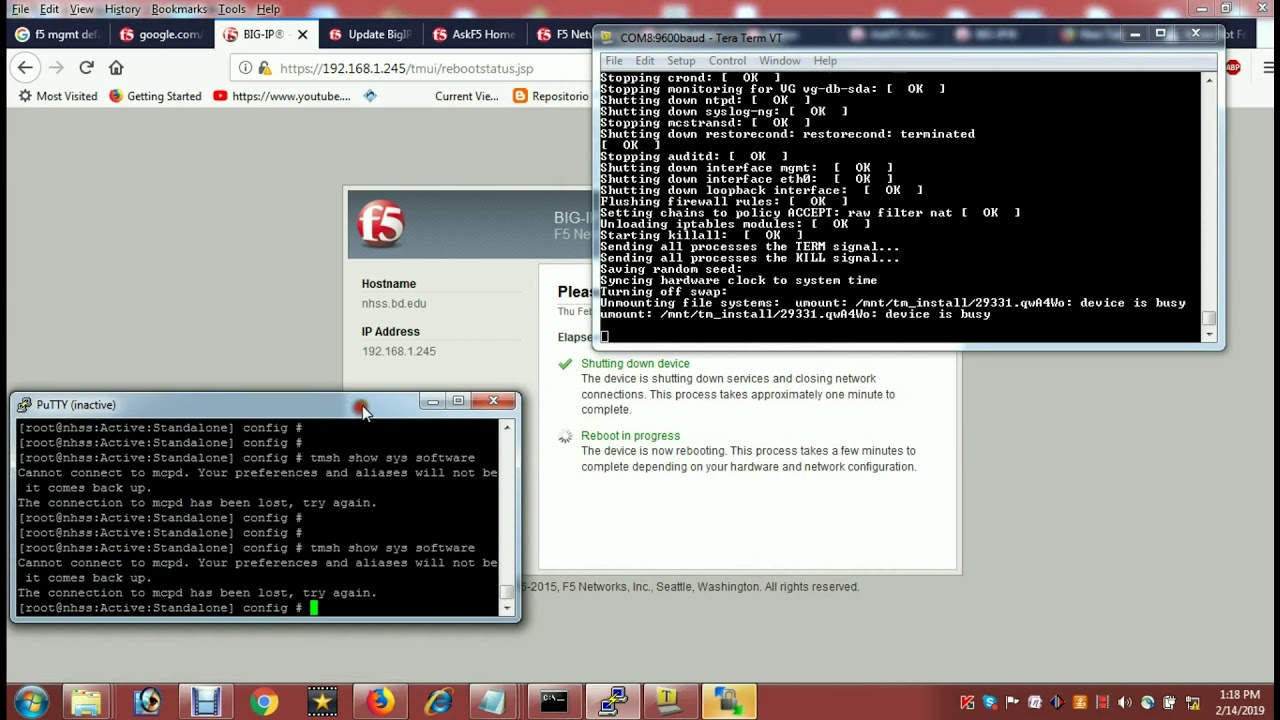Image resolution: width=1280 pixels, height=720 pixels.
Task: Switch to the google.com tab
Action: click(160, 34)
